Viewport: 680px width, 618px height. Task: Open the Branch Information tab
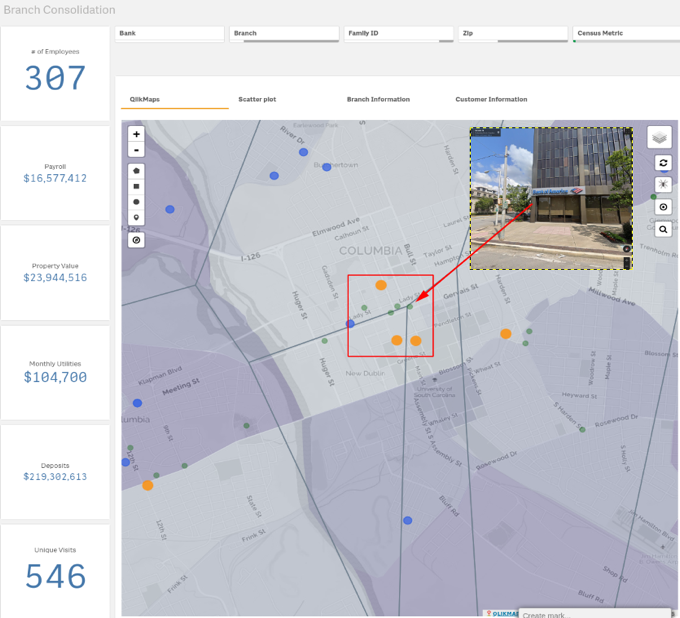378,100
